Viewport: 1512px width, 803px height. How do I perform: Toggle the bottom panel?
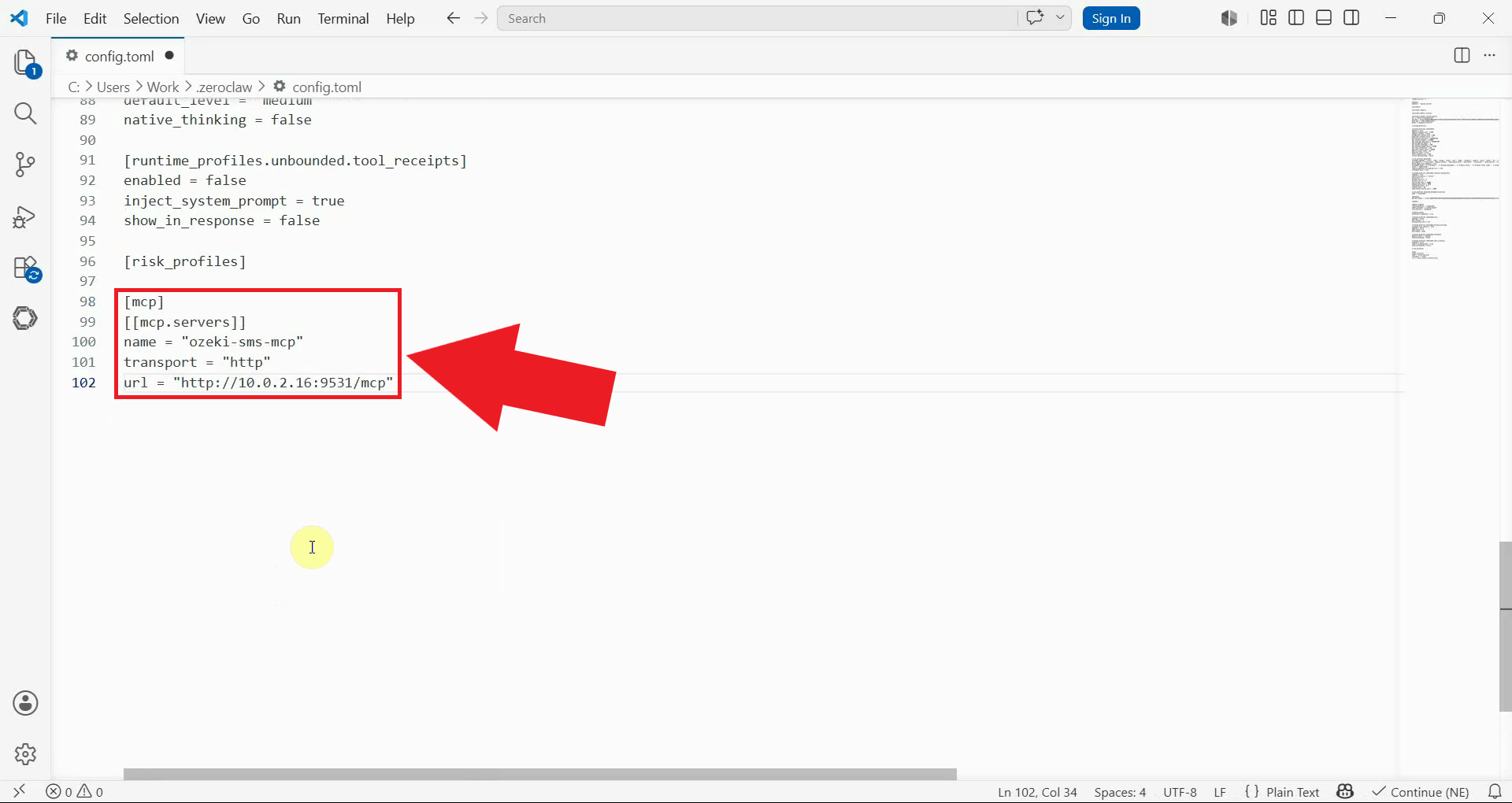(1324, 18)
